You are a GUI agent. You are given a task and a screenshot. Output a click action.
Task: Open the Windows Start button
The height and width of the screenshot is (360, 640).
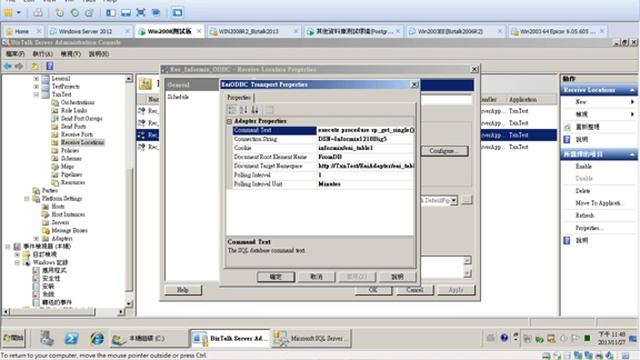(x=13, y=338)
